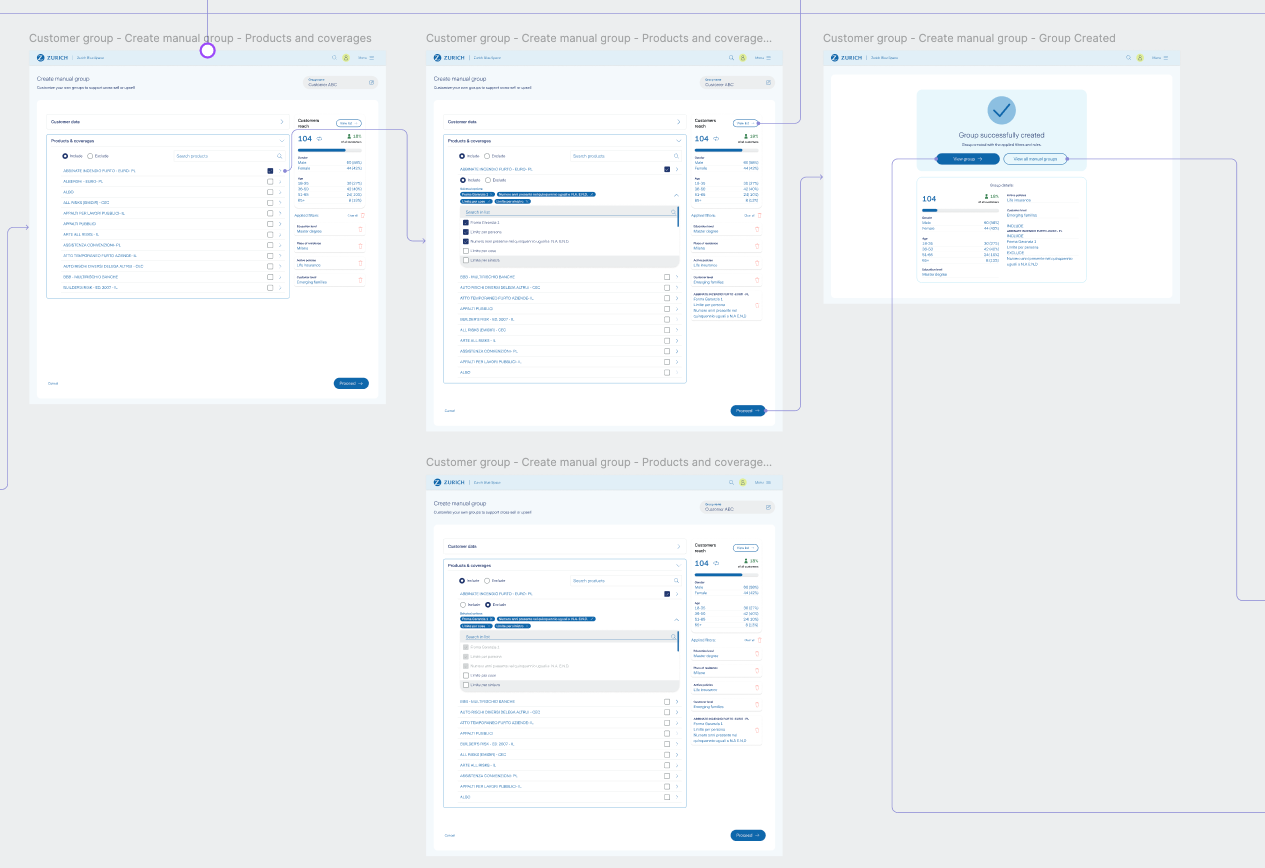
Task: Click Search in list field in top-middle frame
Action: 571,212
